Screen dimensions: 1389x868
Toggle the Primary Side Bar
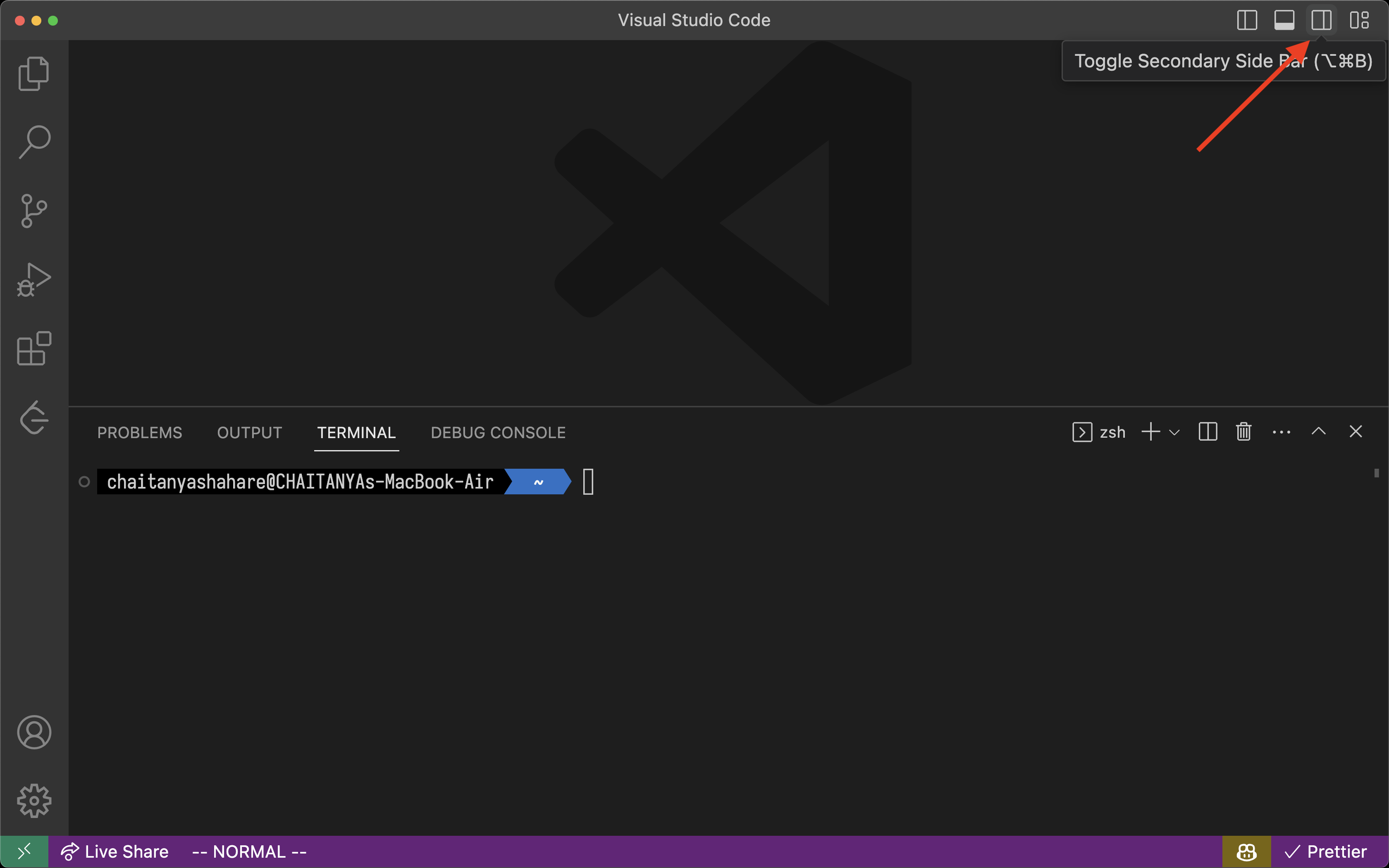[x=1247, y=20]
